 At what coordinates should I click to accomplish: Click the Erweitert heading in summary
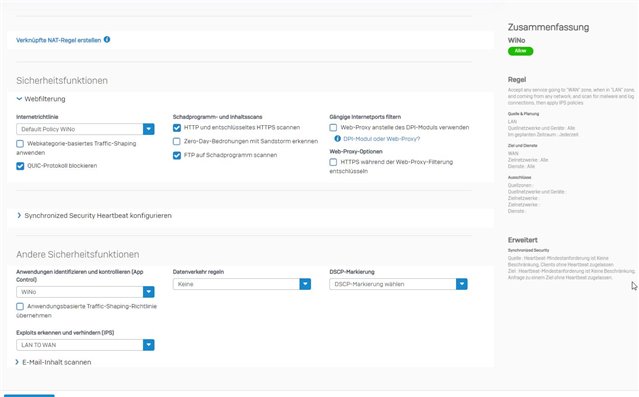pyautogui.click(x=522, y=240)
